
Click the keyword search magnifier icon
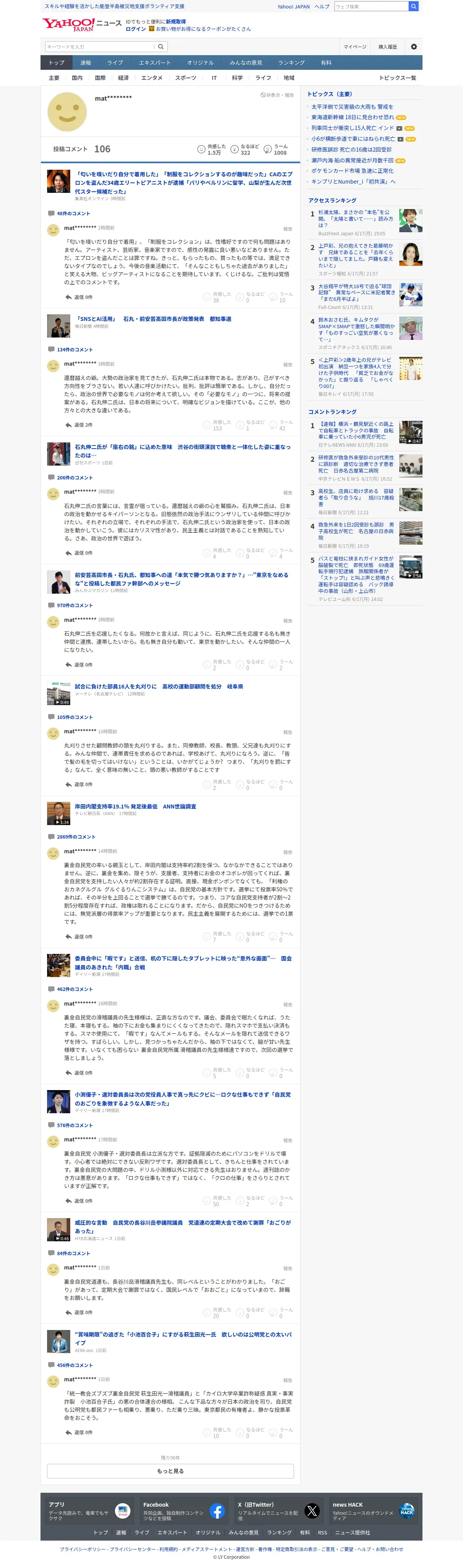(161, 47)
